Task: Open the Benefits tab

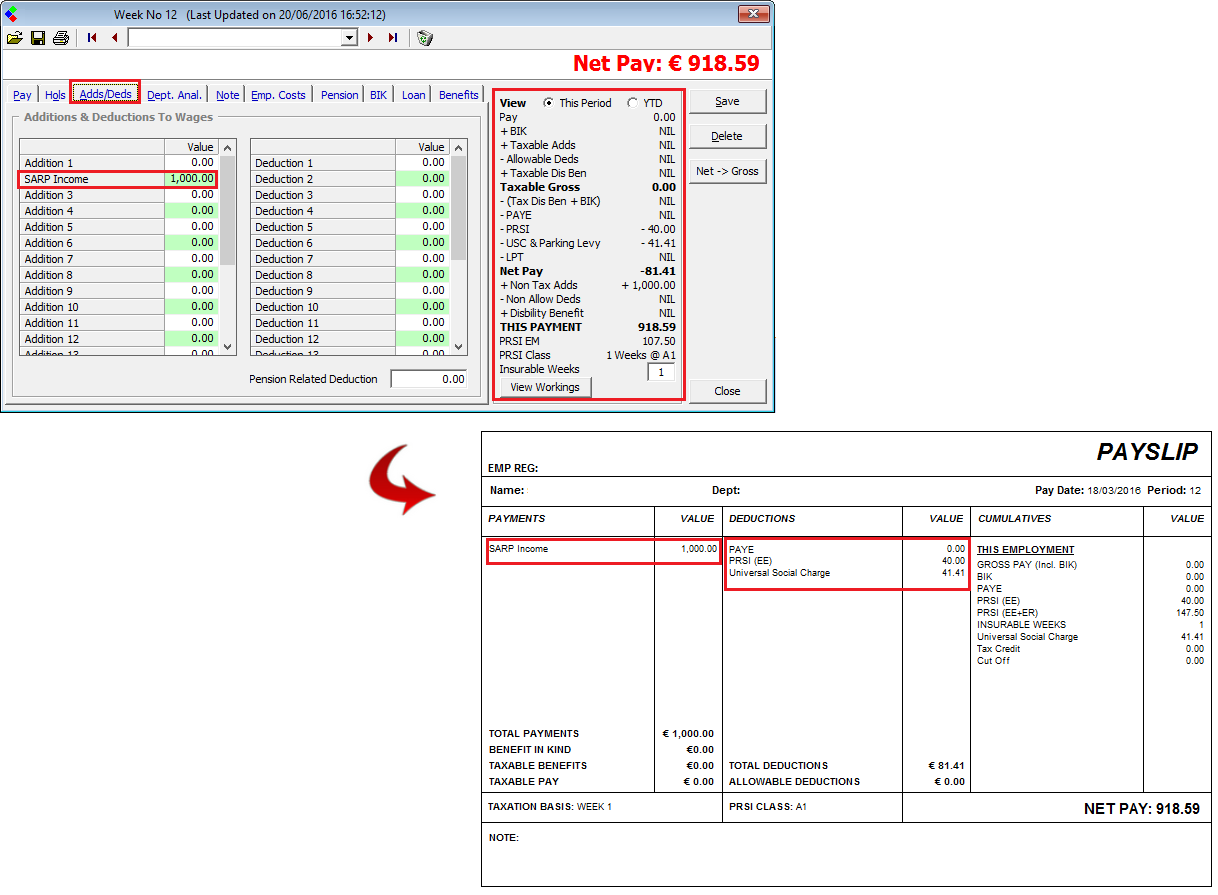Action: tap(458, 95)
